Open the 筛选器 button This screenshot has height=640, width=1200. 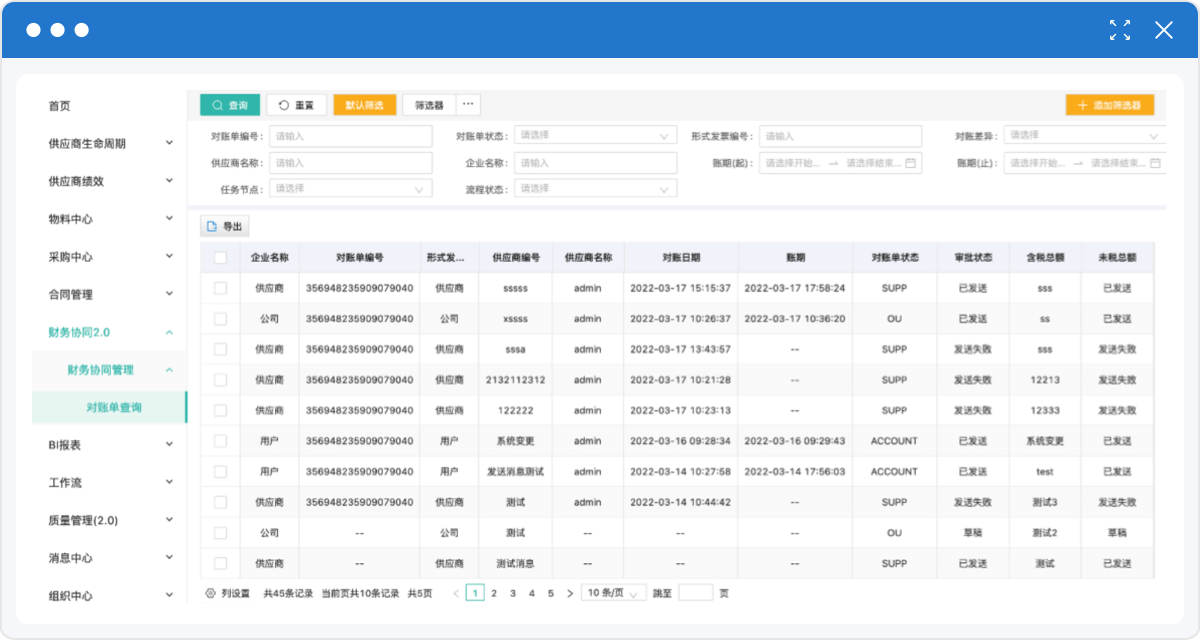(x=429, y=105)
